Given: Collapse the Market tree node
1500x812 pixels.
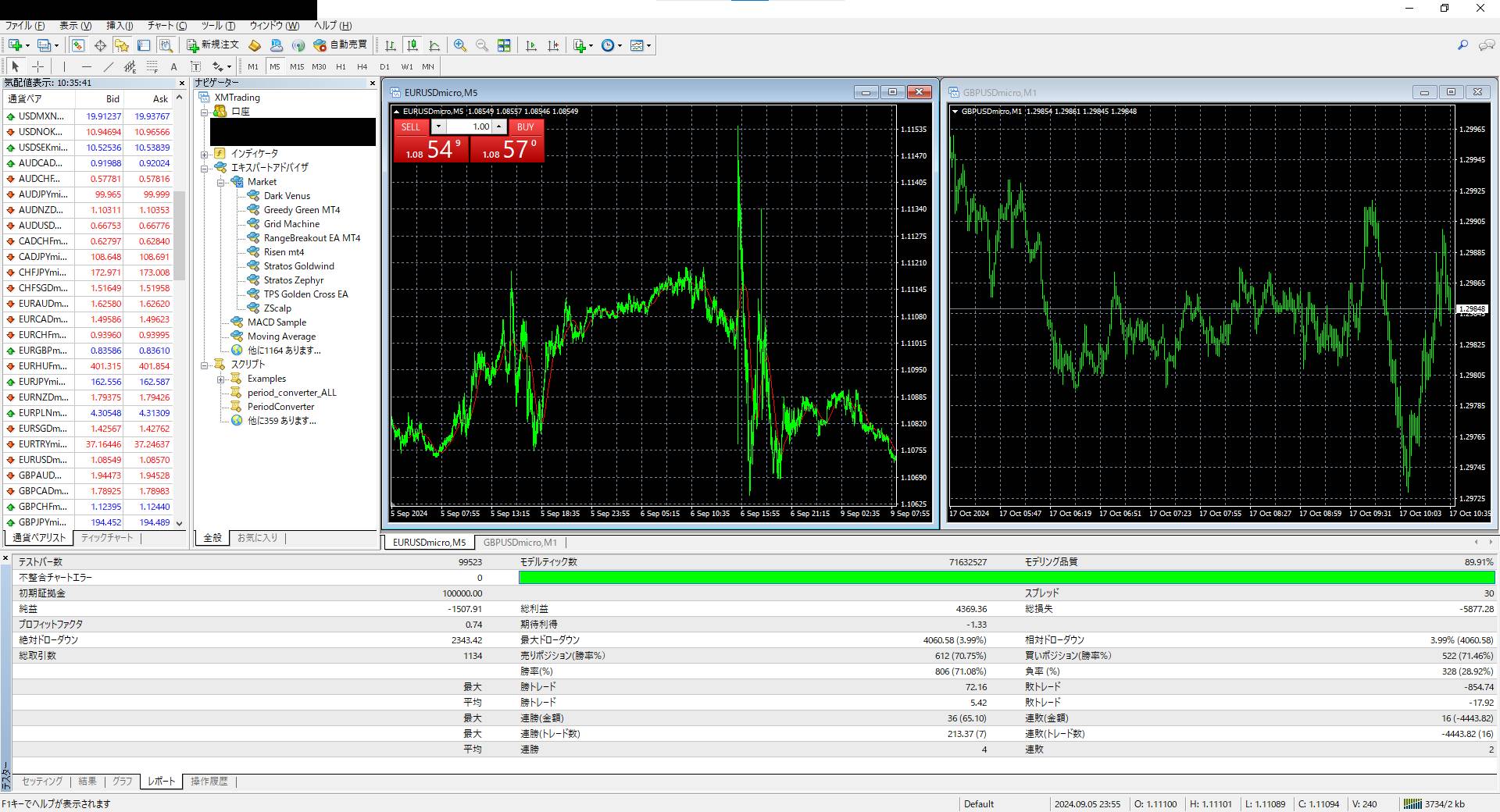Looking at the screenshot, I should (220, 182).
